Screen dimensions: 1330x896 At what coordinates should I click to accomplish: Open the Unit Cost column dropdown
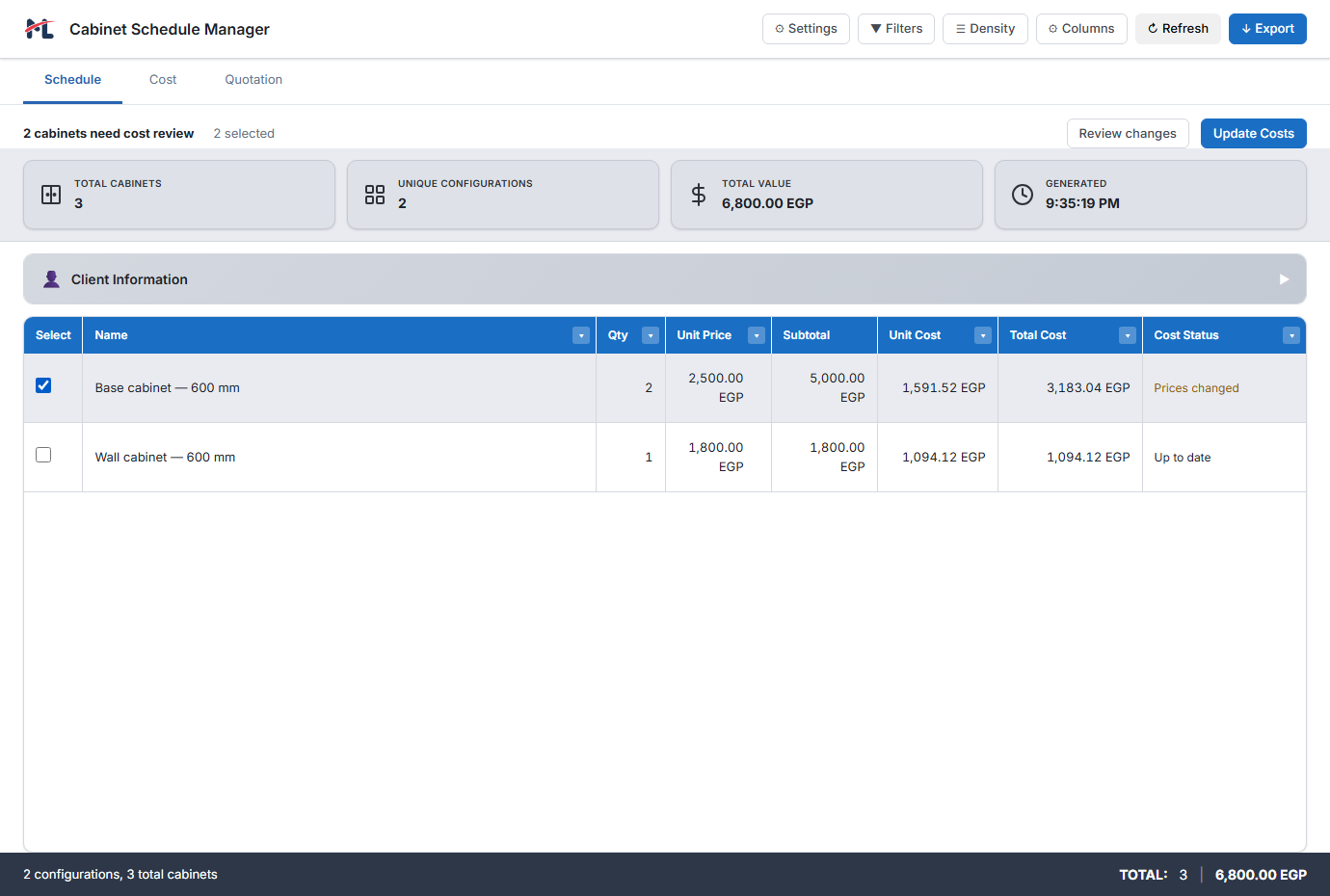[x=983, y=335]
